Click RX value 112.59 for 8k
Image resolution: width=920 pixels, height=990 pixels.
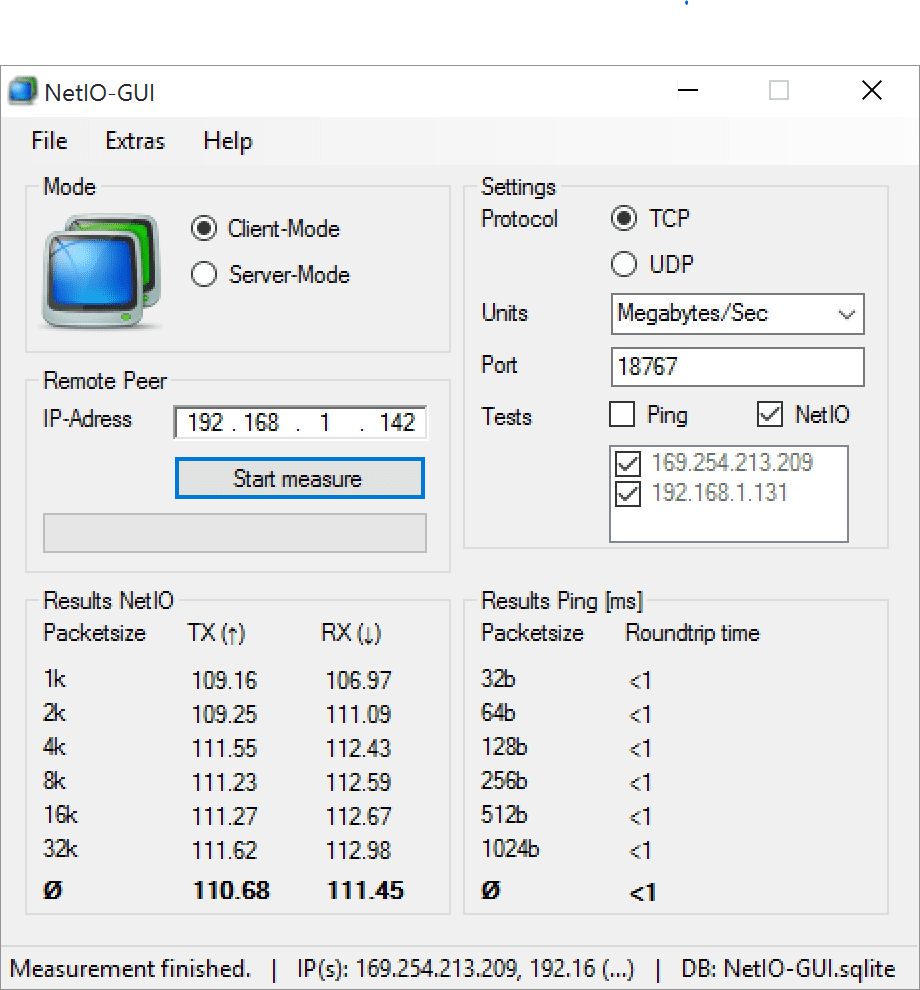coord(359,783)
